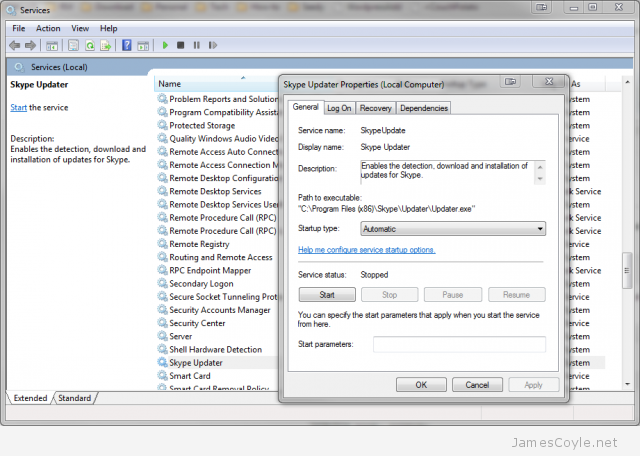
Task: Switch to the Extended view tab
Action: [x=30, y=398]
